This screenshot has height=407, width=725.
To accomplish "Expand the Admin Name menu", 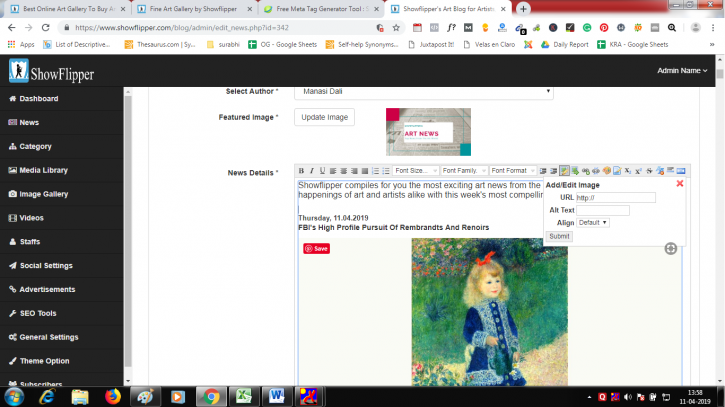I will pyautogui.click(x=682, y=70).
